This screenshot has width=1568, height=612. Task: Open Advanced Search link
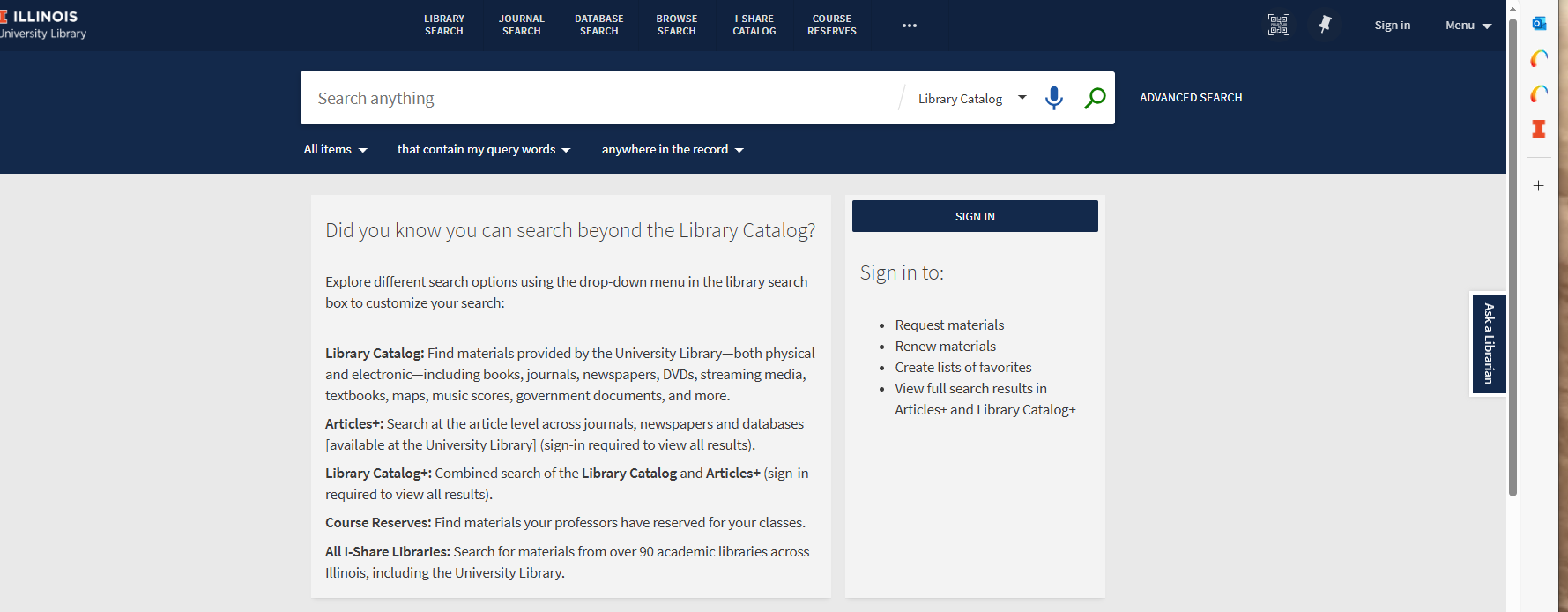click(x=1190, y=98)
